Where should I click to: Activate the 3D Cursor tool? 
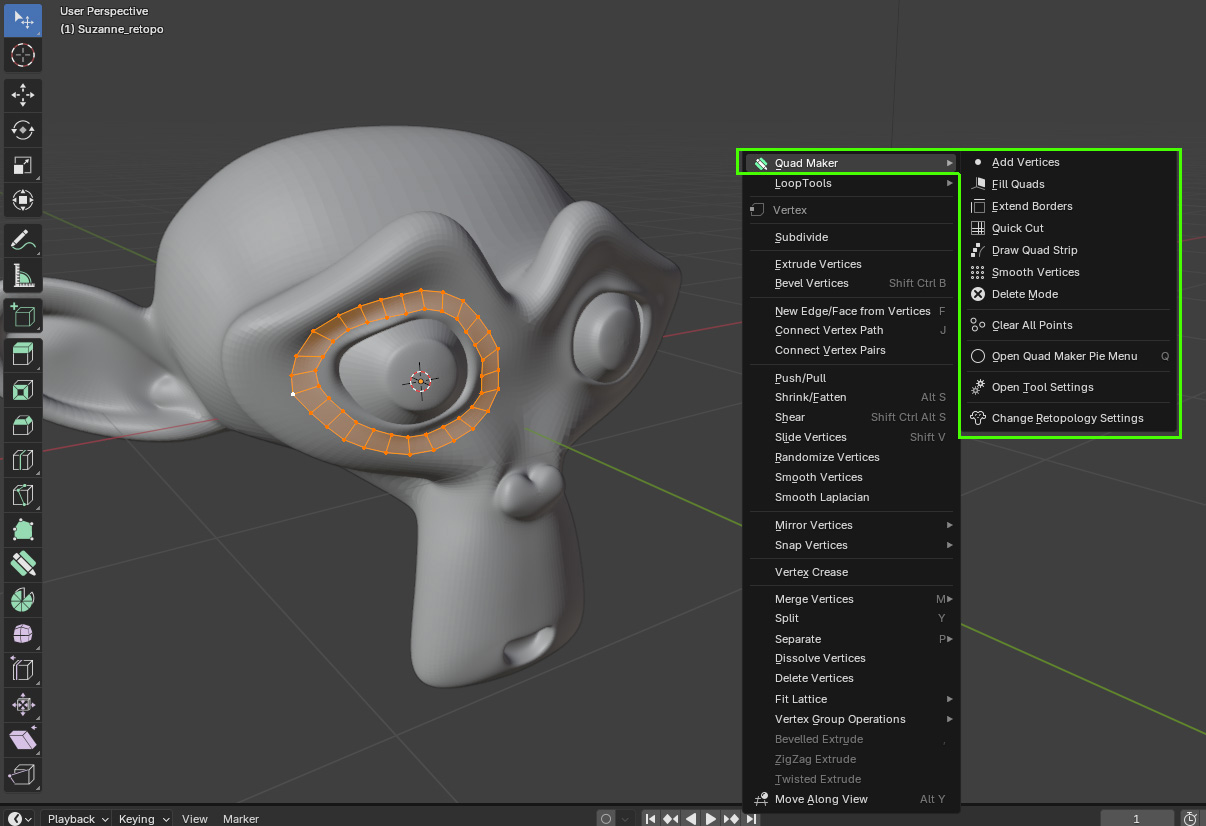pyautogui.click(x=23, y=55)
